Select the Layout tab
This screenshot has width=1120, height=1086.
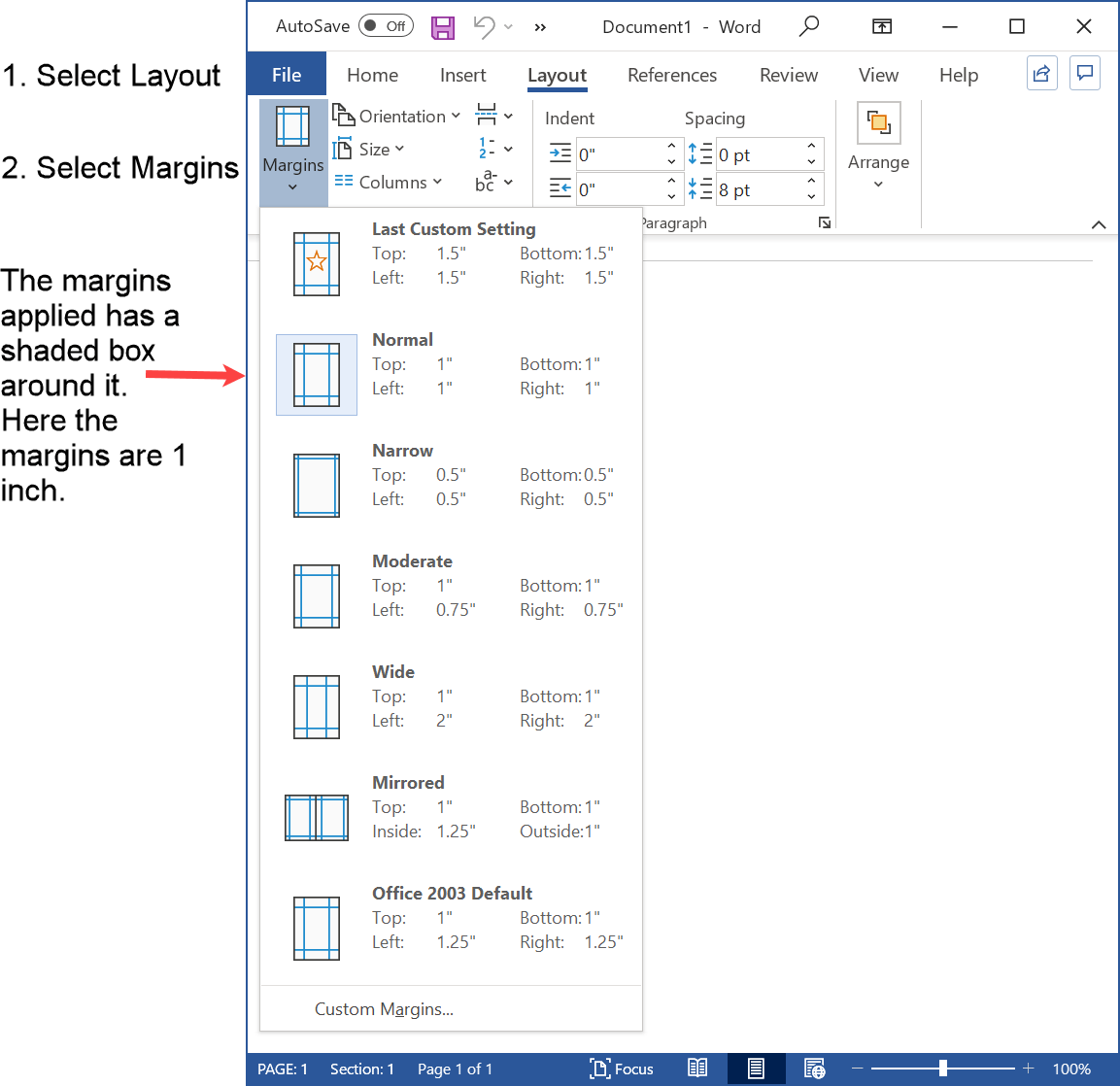[x=558, y=75]
